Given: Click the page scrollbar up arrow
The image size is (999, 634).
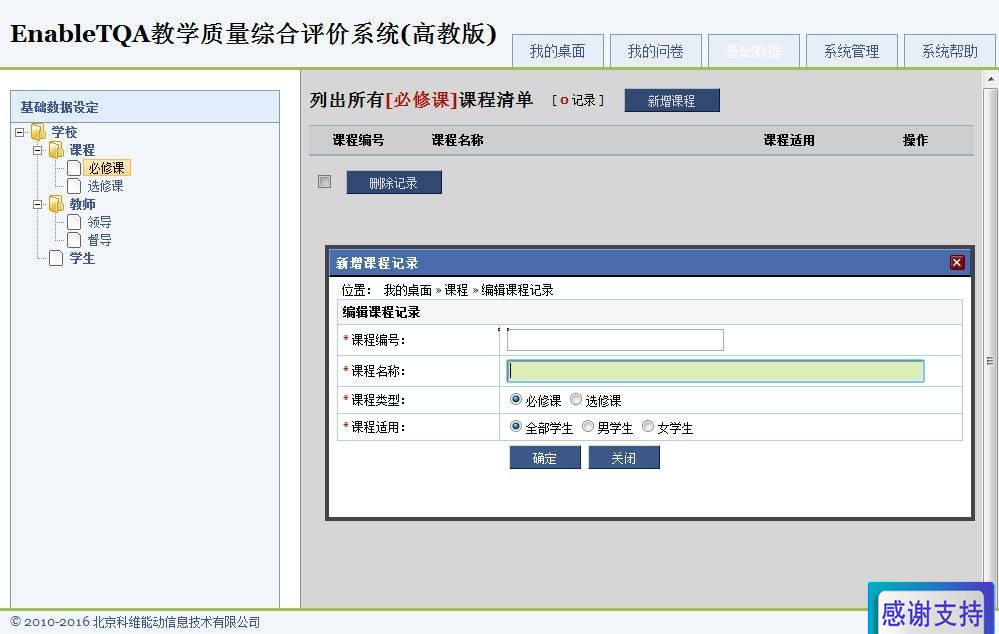Looking at the screenshot, I should pyautogui.click(x=991, y=80).
